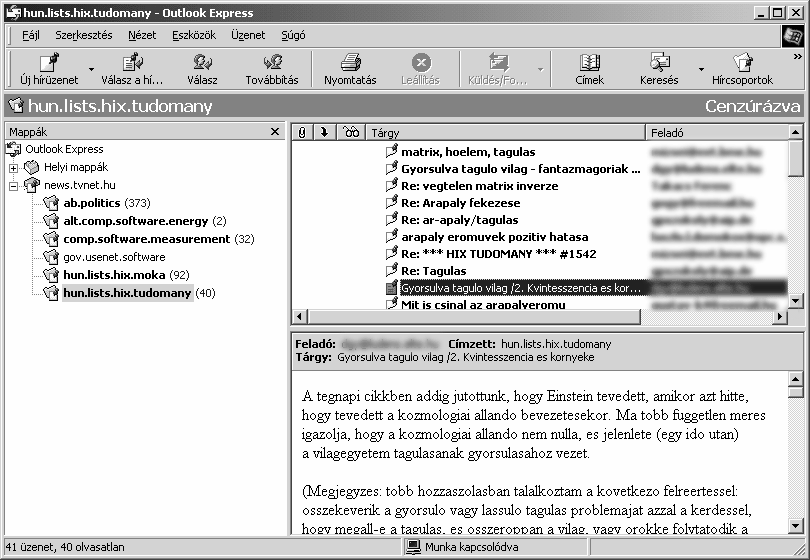
Task: Open the Fájl menu
Action: tap(30, 35)
